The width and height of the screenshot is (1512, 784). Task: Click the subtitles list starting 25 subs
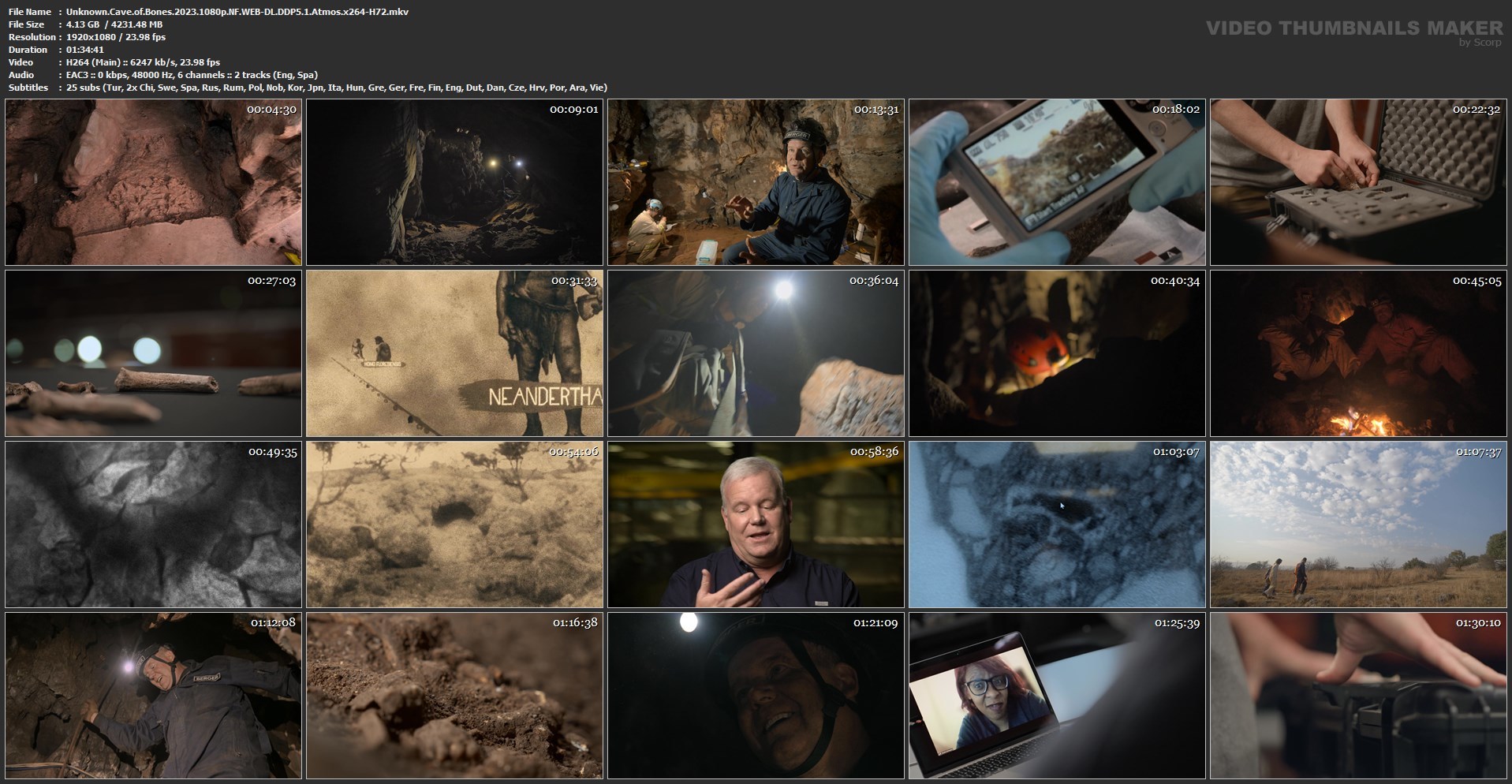click(337, 88)
